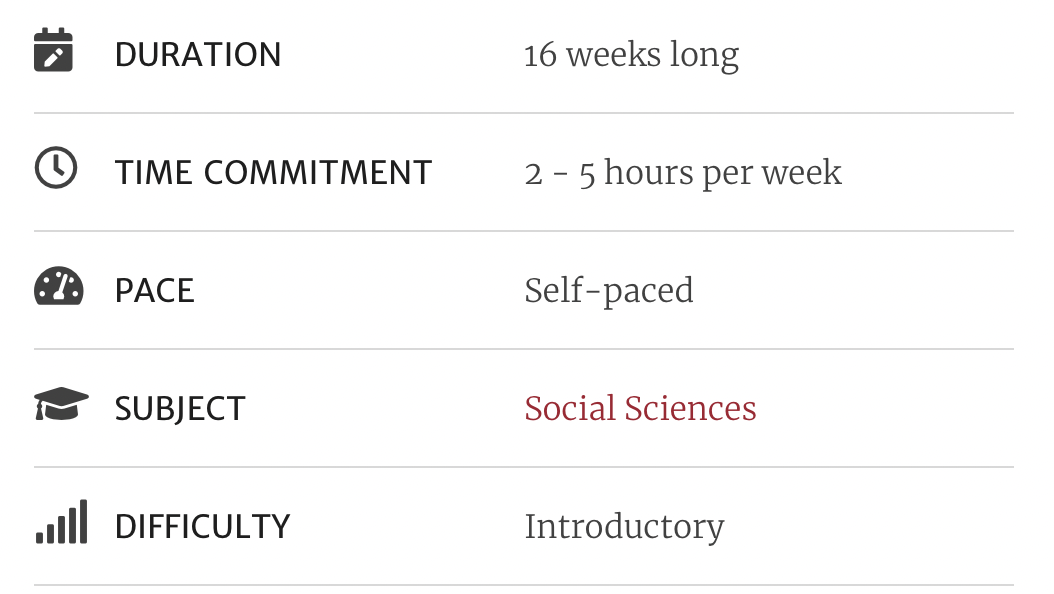Click the word 'hours' in time commitment
The height and width of the screenshot is (594, 1054).
648,173
